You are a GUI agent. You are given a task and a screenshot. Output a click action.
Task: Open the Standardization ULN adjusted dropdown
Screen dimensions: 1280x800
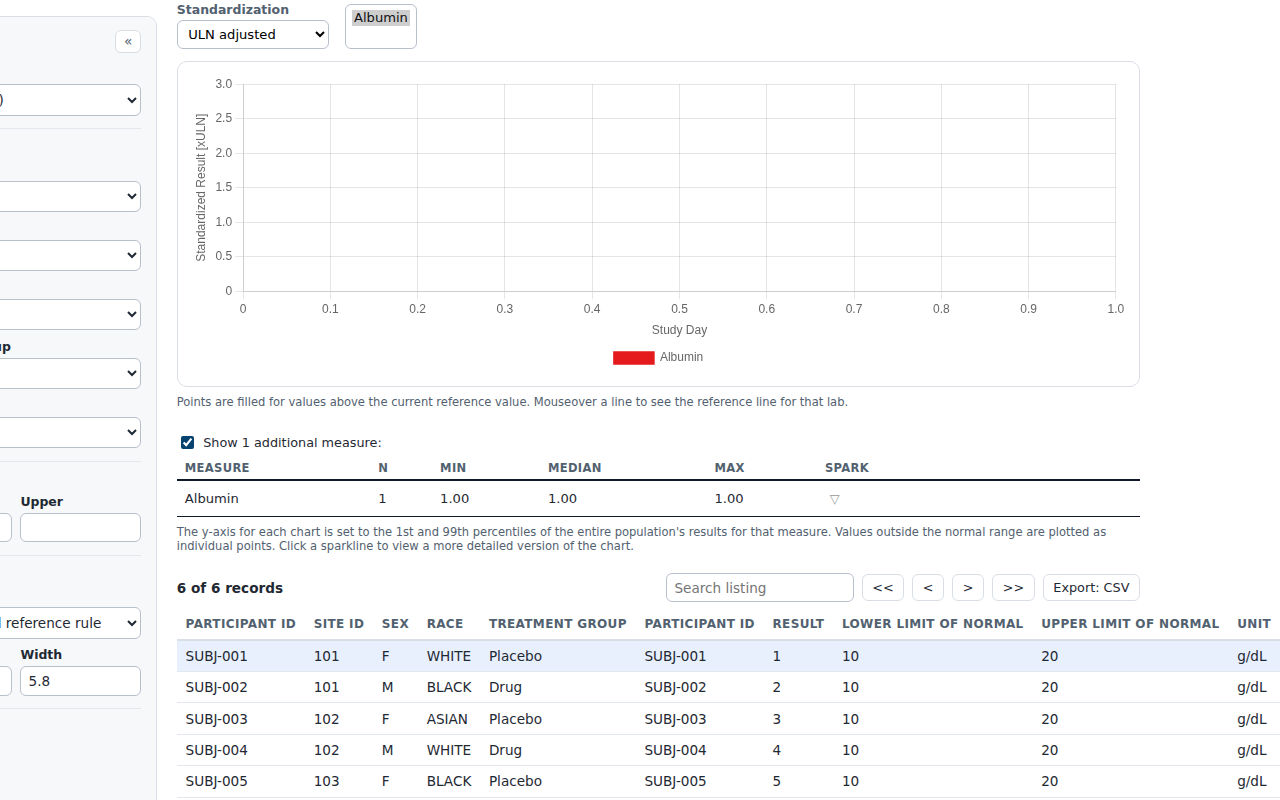(x=253, y=34)
